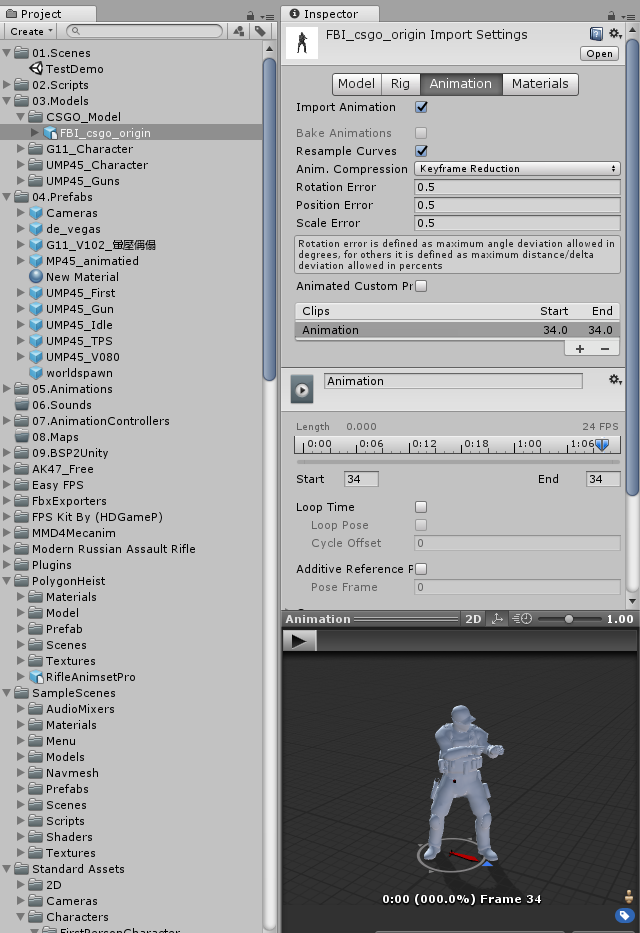Viewport: 640px width, 933px height.
Task: Open the Inspector help reference icon
Action: point(596,34)
